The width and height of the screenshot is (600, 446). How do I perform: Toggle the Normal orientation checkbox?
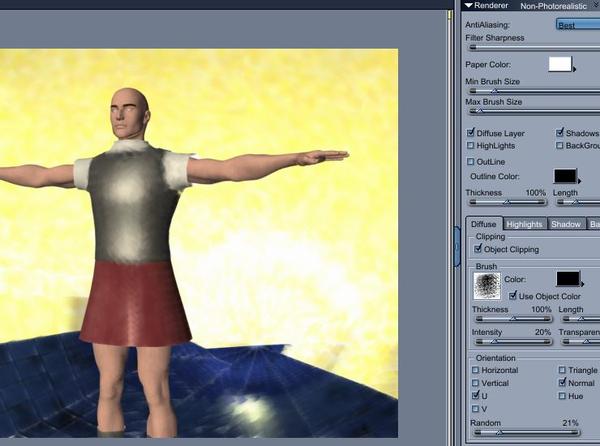coord(562,382)
